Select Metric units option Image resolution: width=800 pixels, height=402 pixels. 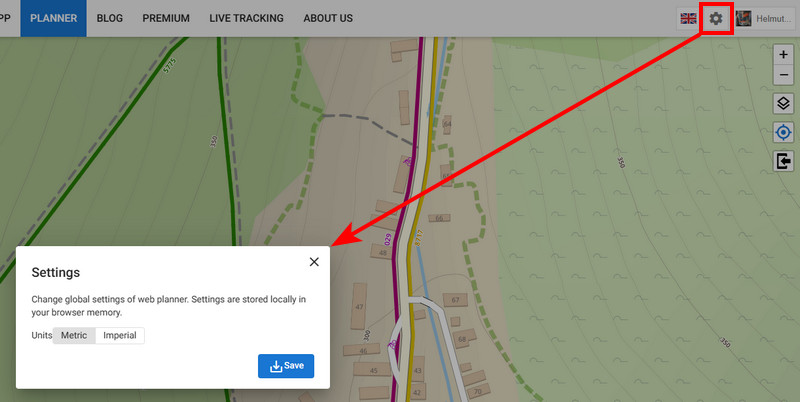pos(74,335)
